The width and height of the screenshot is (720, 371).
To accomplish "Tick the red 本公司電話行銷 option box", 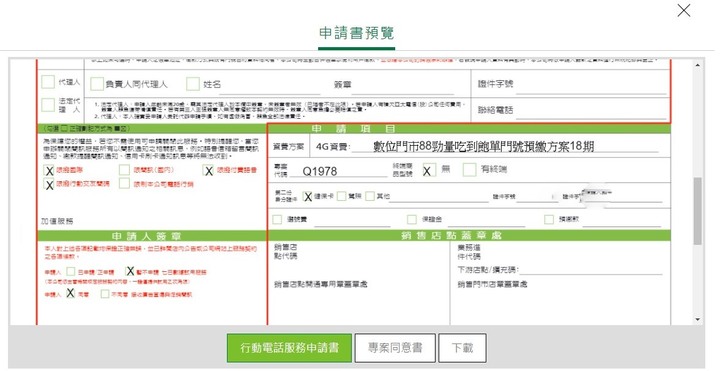I will (x=124, y=184).
